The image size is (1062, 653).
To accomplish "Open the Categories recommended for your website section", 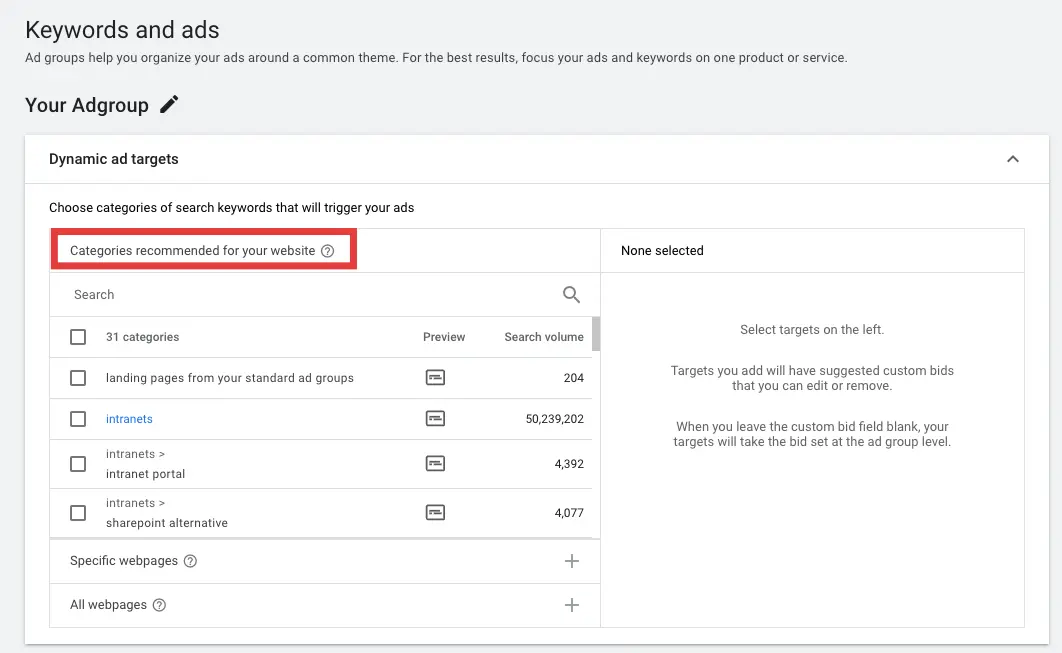I will (x=192, y=251).
